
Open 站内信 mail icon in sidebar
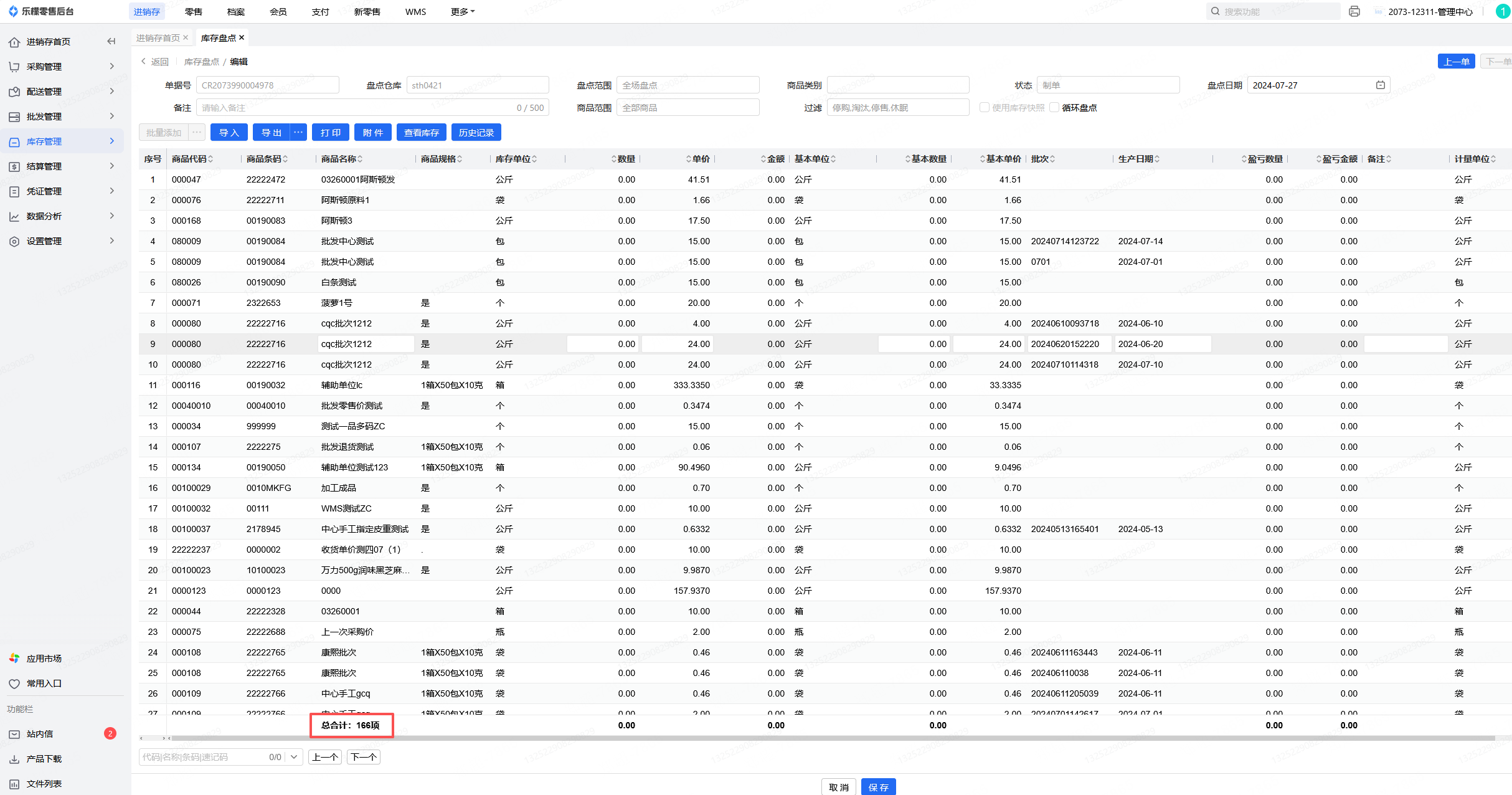point(14,734)
